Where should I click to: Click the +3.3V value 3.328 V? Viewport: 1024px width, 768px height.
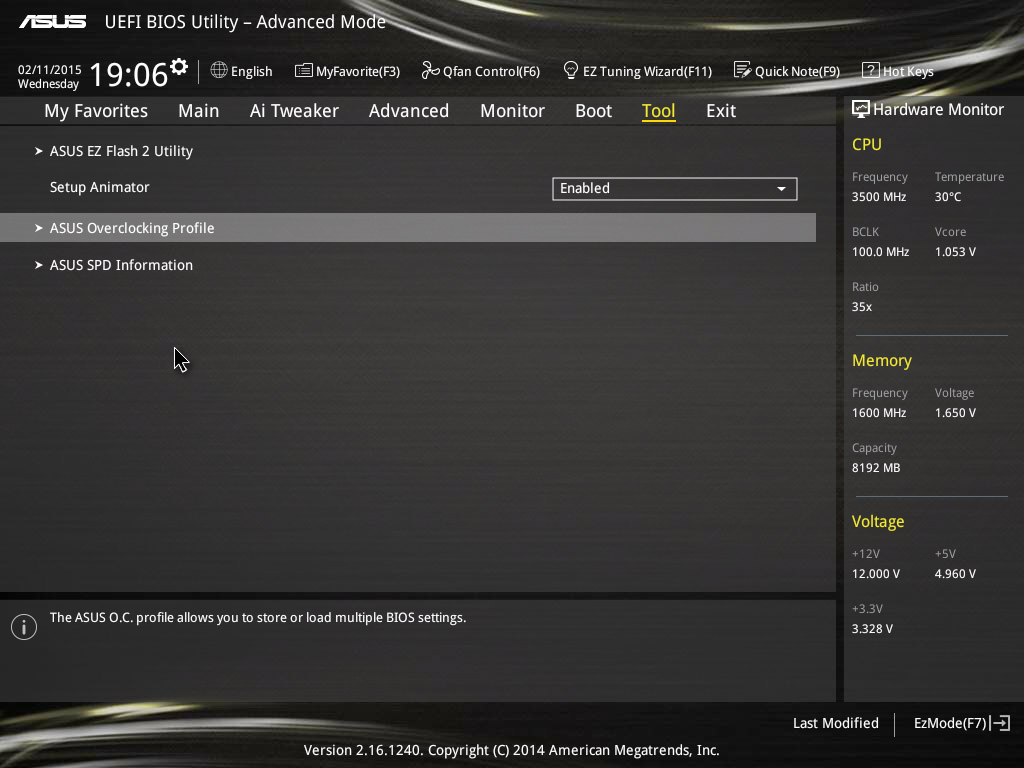tap(872, 629)
